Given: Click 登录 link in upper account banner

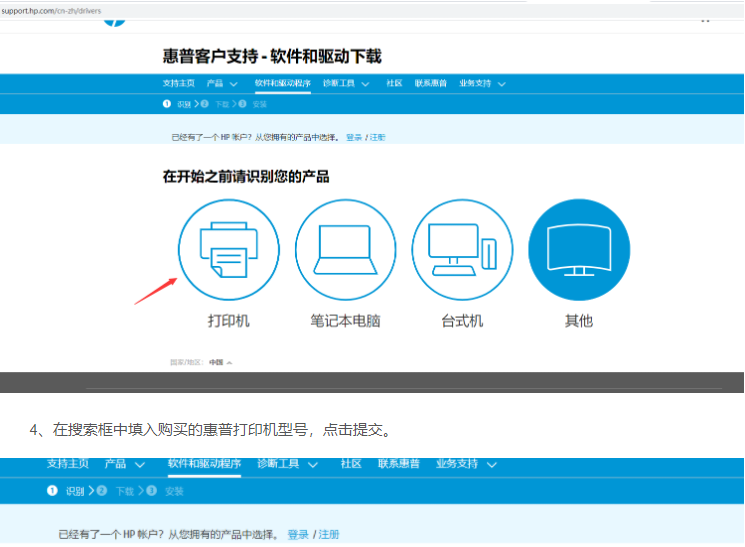Looking at the screenshot, I should pos(354,137).
